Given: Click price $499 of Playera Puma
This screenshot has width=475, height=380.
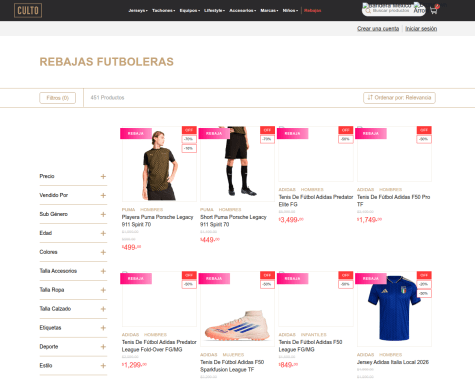Looking at the screenshot, I should click(131, 247).
